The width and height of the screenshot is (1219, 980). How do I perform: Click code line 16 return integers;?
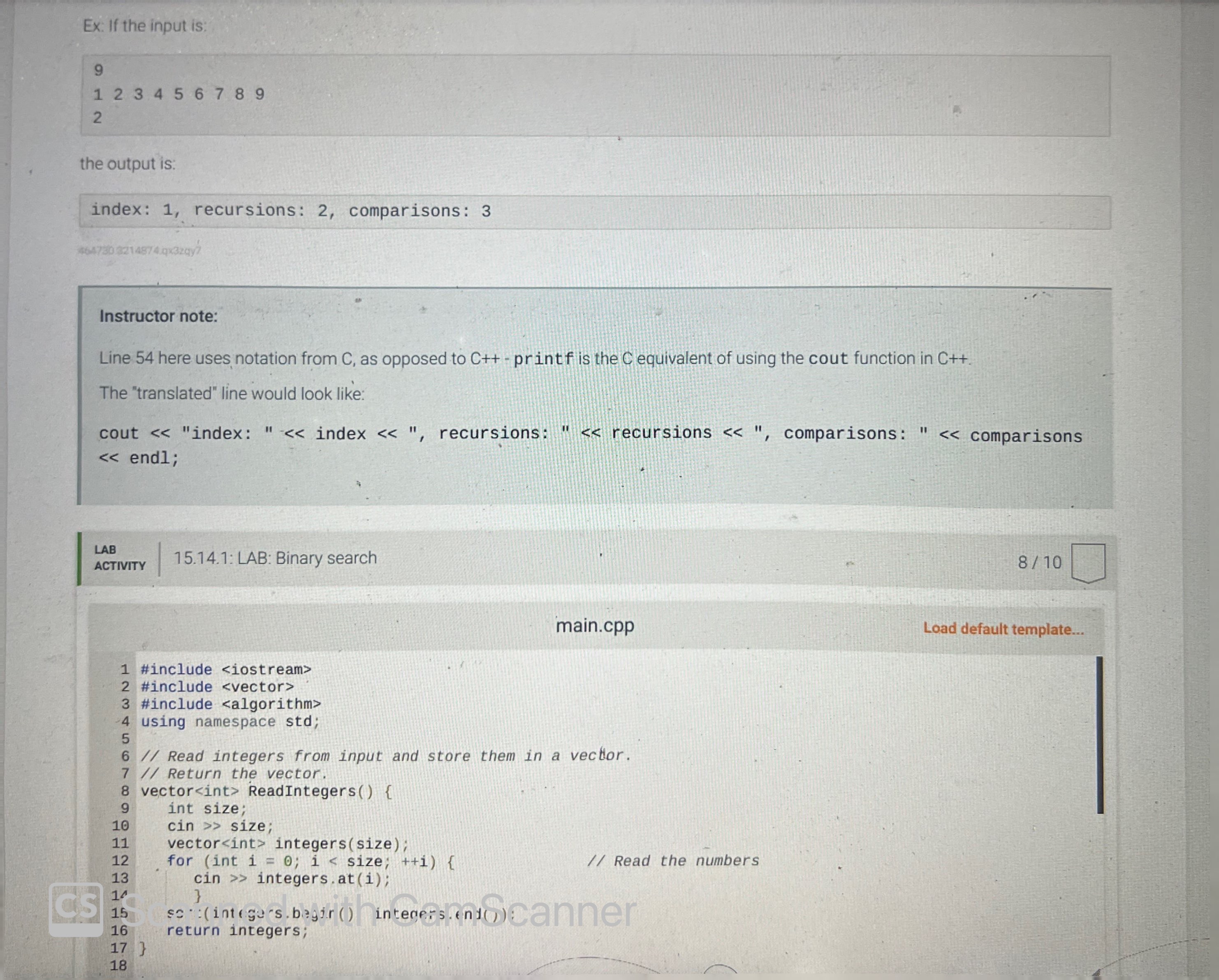(x=237, y=931)
